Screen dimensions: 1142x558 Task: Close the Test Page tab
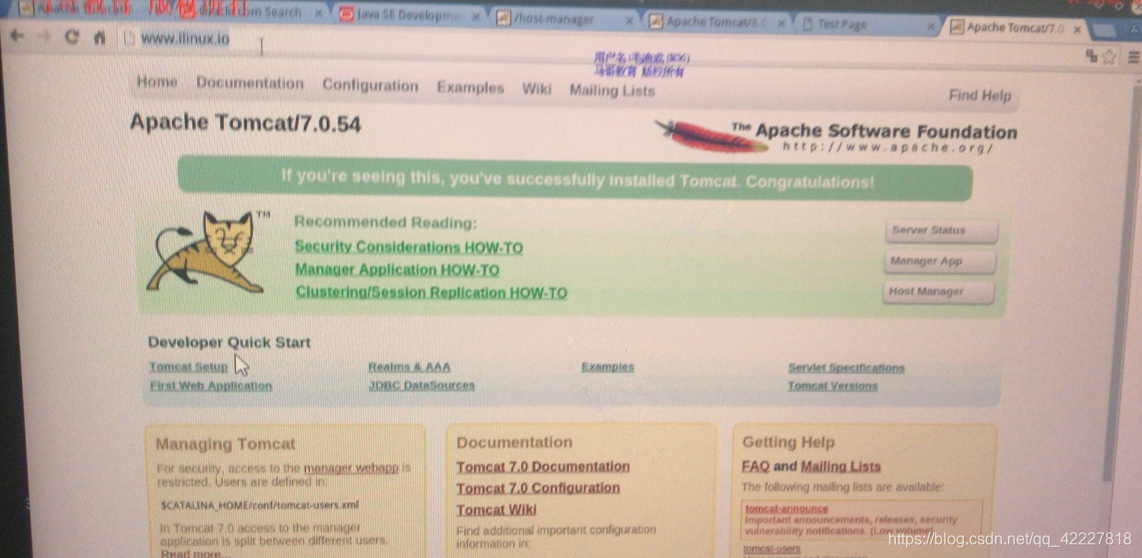click(x=931, y=26)
